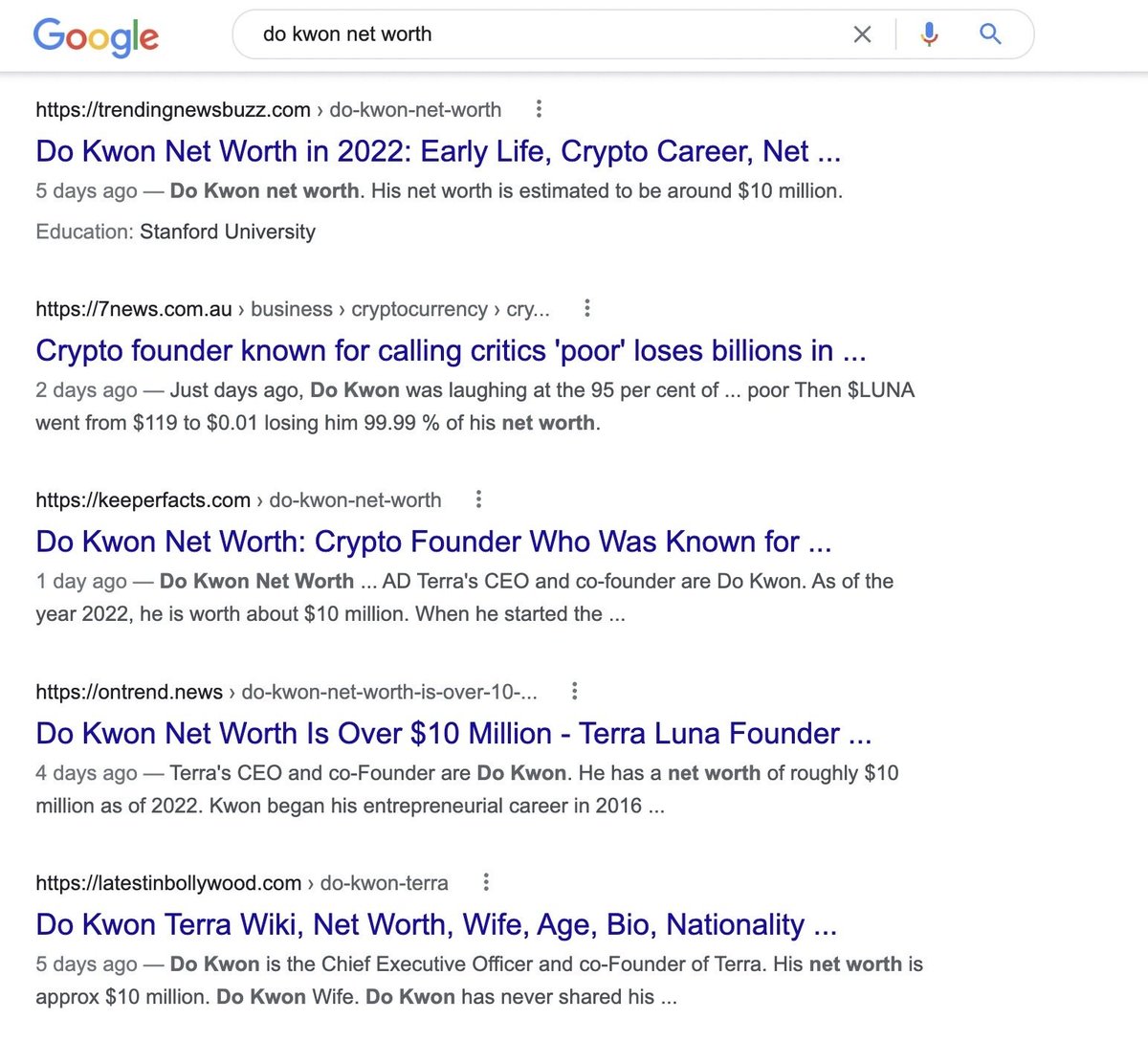Open three-dot menu for 7news.com.au result

587,308
